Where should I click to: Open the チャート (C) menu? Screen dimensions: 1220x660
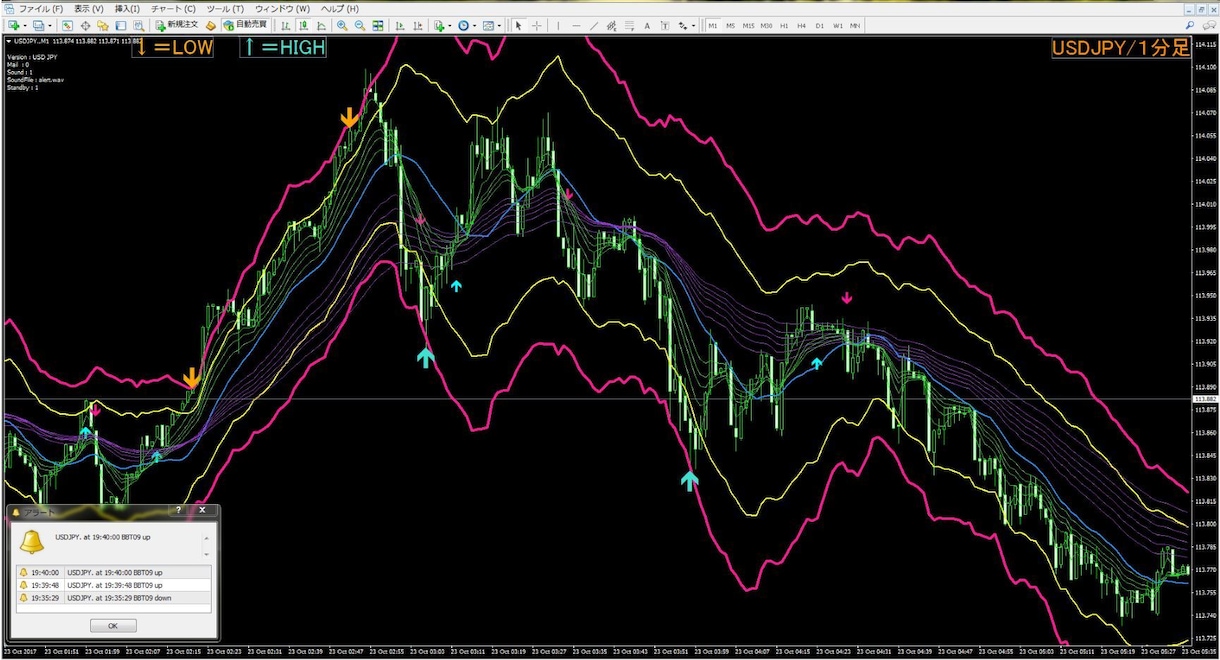point(174,8)
